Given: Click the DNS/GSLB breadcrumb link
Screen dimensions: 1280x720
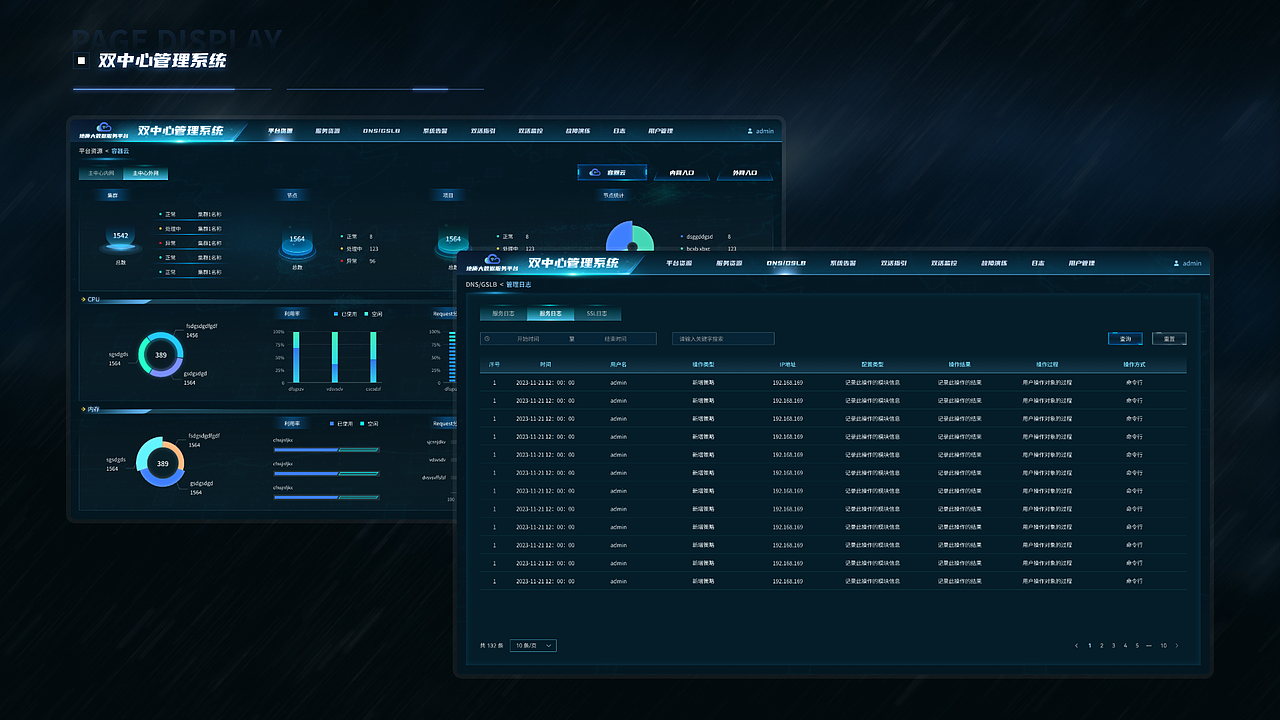Looking at the screenshot, I should (x=480, y=285).
